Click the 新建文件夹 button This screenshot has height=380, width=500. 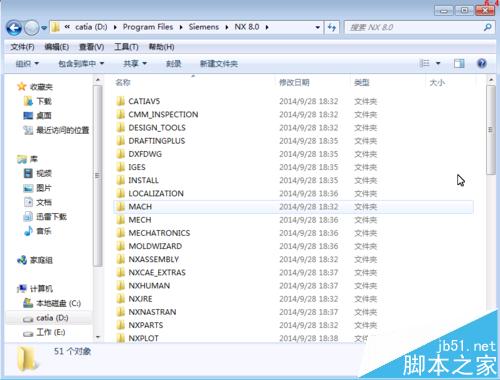pos(219,63)
